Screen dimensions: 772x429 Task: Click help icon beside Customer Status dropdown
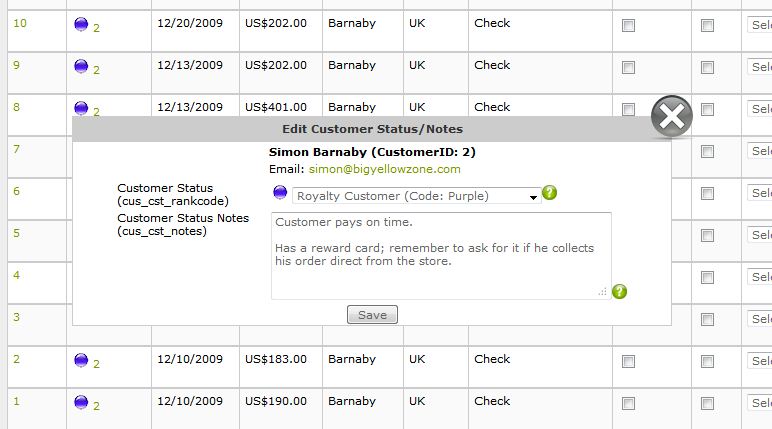tap(549, 193)
